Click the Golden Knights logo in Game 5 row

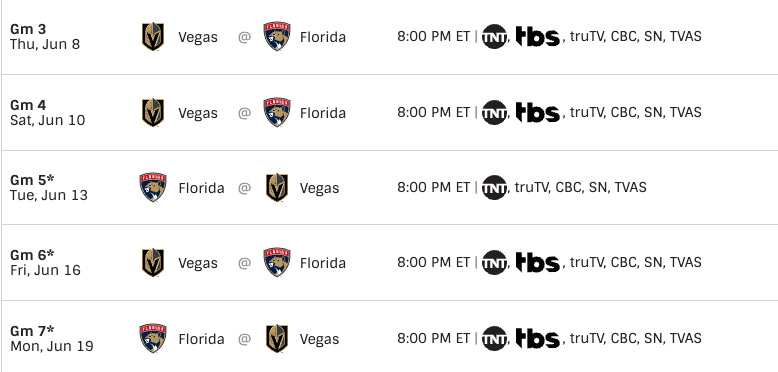(x=277, y=187)
